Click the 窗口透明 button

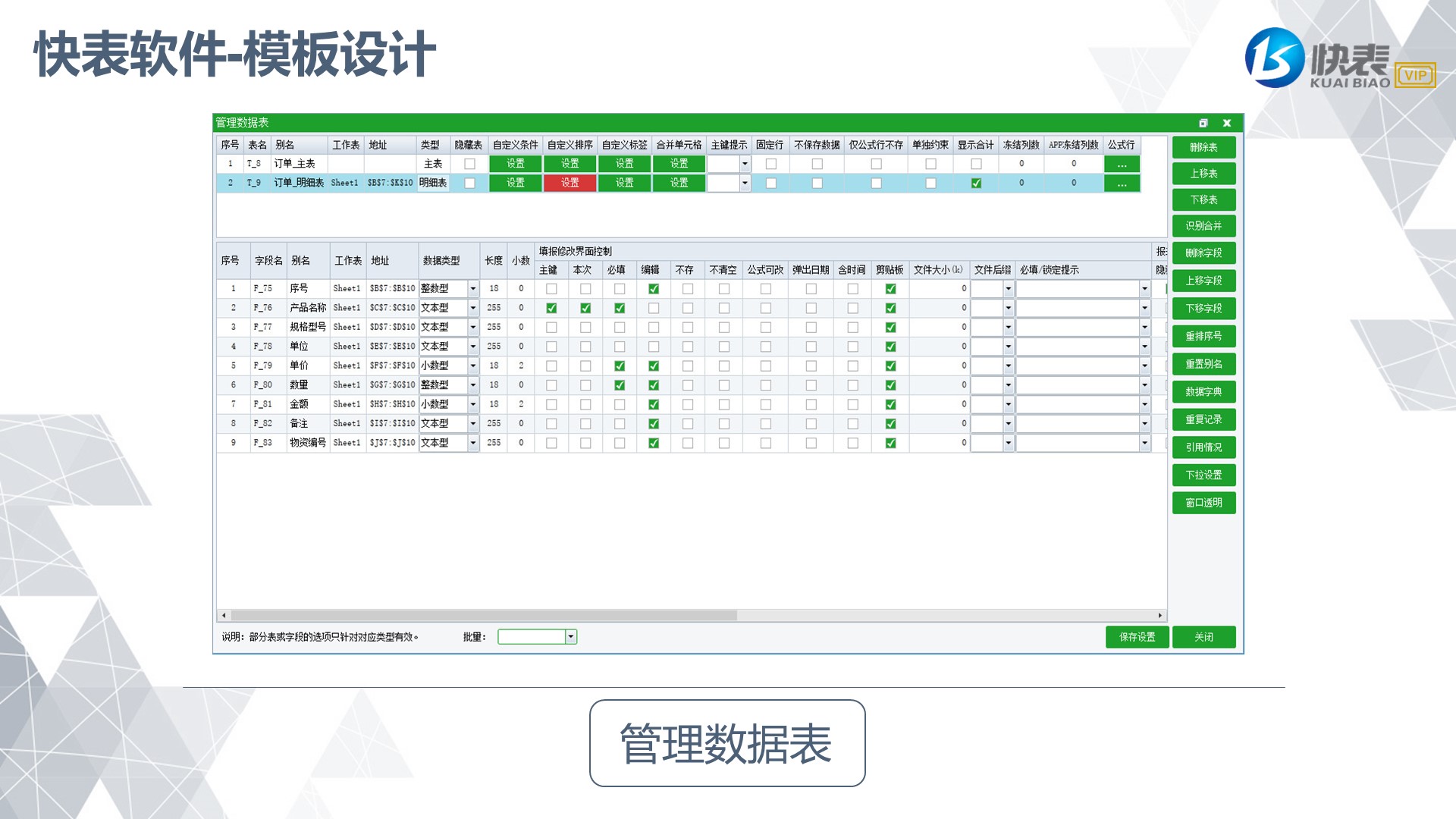pos(1203,503)
